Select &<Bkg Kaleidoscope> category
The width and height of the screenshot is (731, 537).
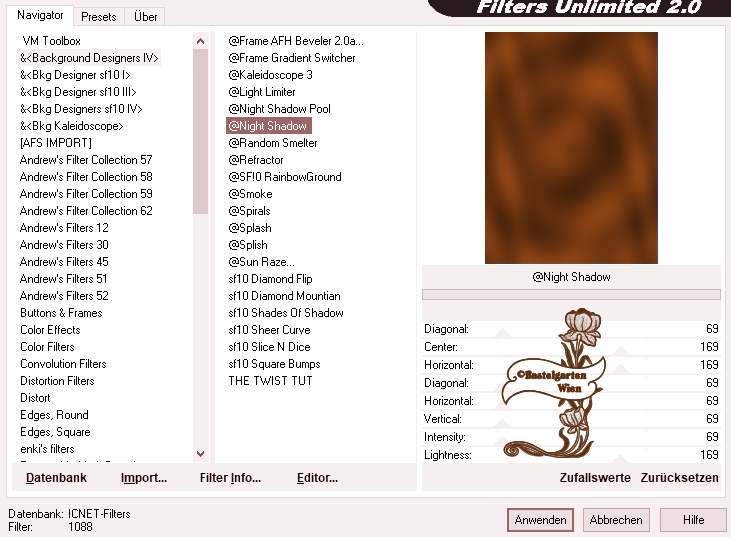click(71, 126)
